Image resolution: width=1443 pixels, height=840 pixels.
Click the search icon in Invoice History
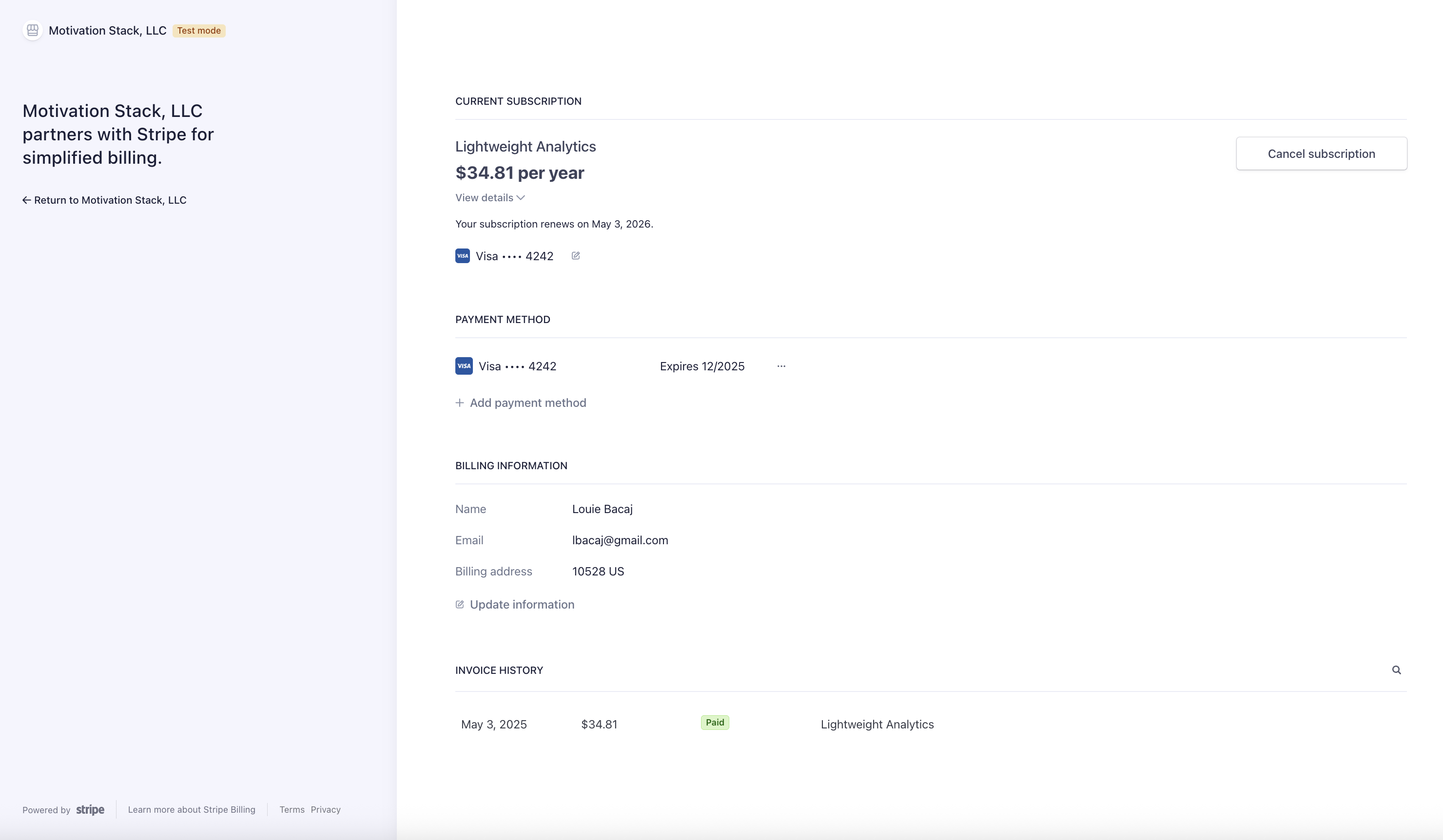tap(1396, 670)
